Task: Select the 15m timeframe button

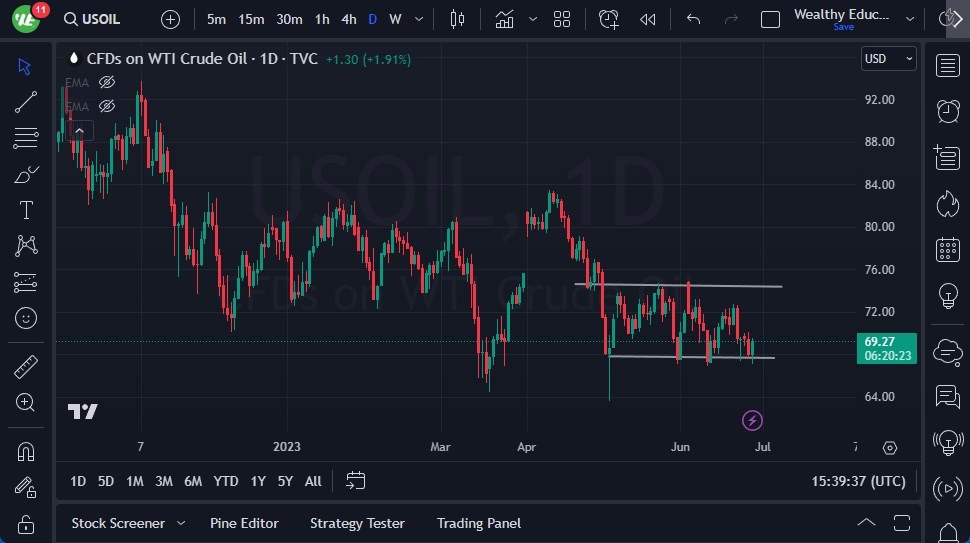Action: click(251, 19)
